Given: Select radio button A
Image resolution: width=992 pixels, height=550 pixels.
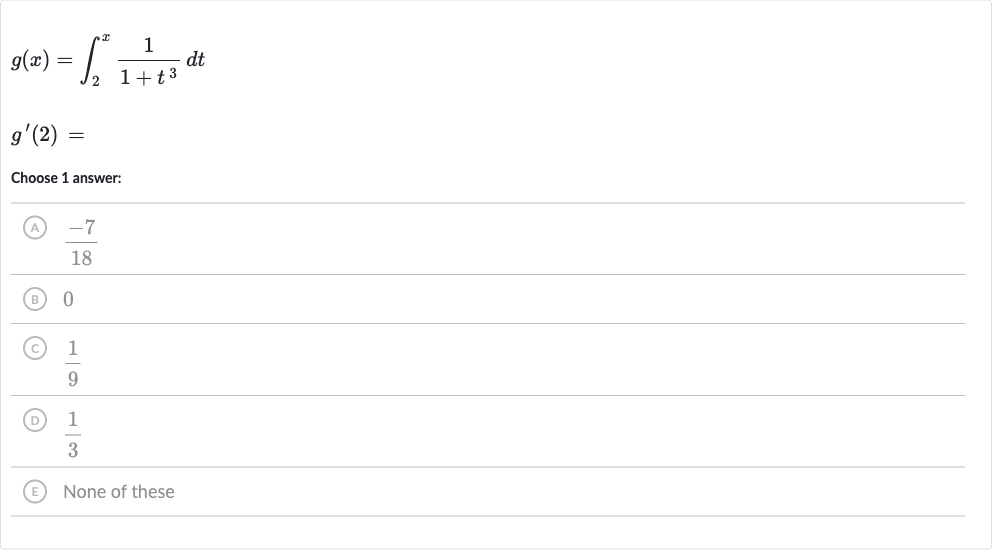Looking at the screenshot, I should click(35, 227).
